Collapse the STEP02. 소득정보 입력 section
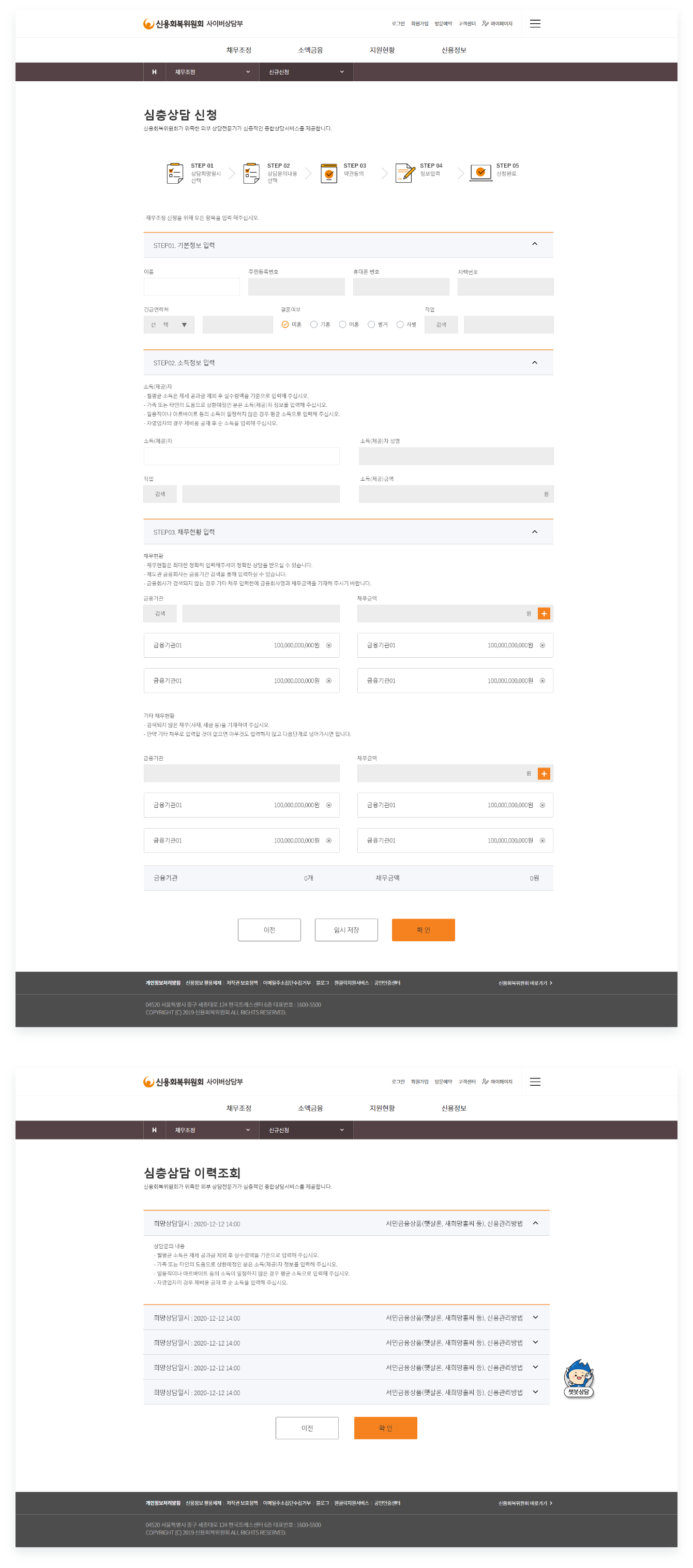 pos(534,362)
